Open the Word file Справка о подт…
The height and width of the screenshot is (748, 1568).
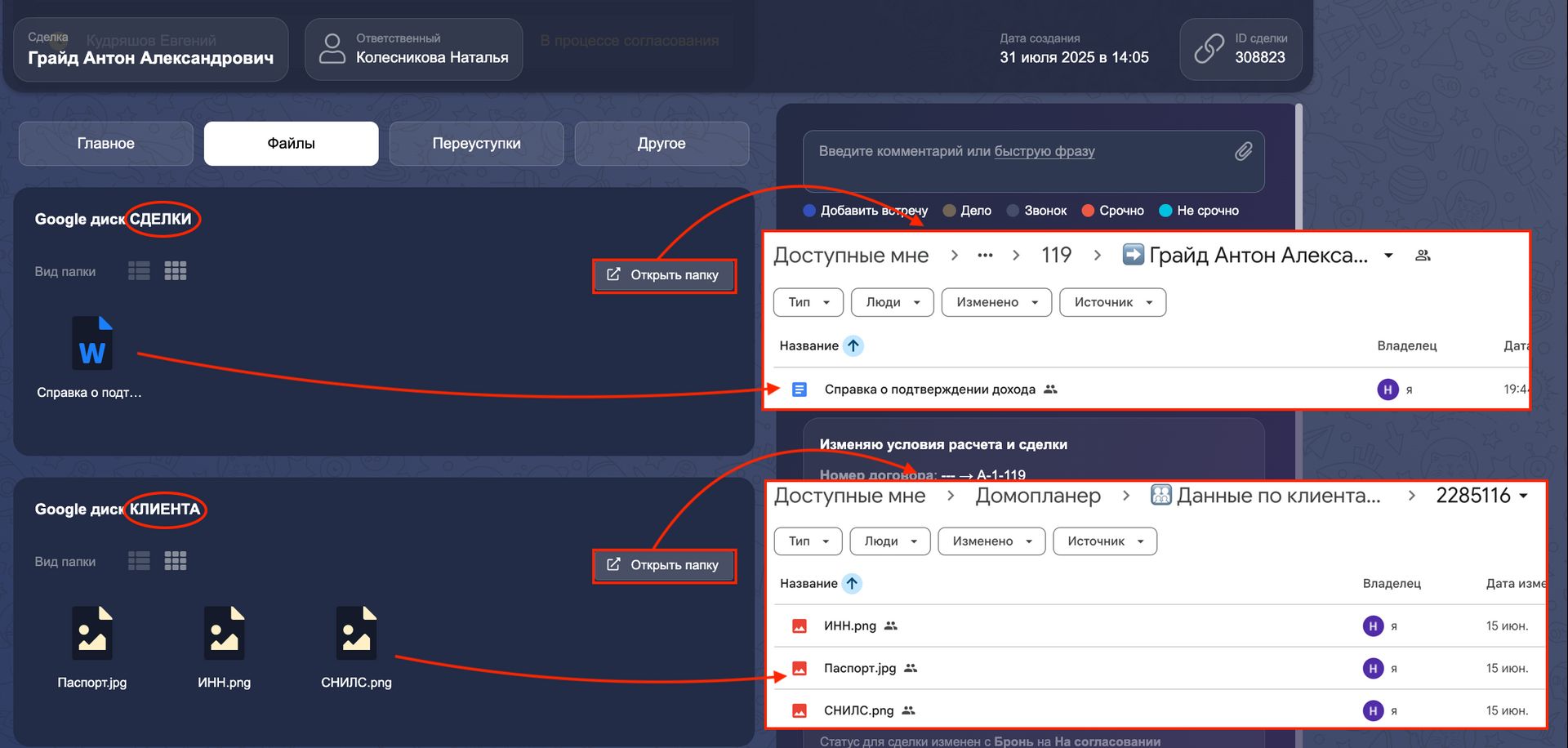point(91,344)
